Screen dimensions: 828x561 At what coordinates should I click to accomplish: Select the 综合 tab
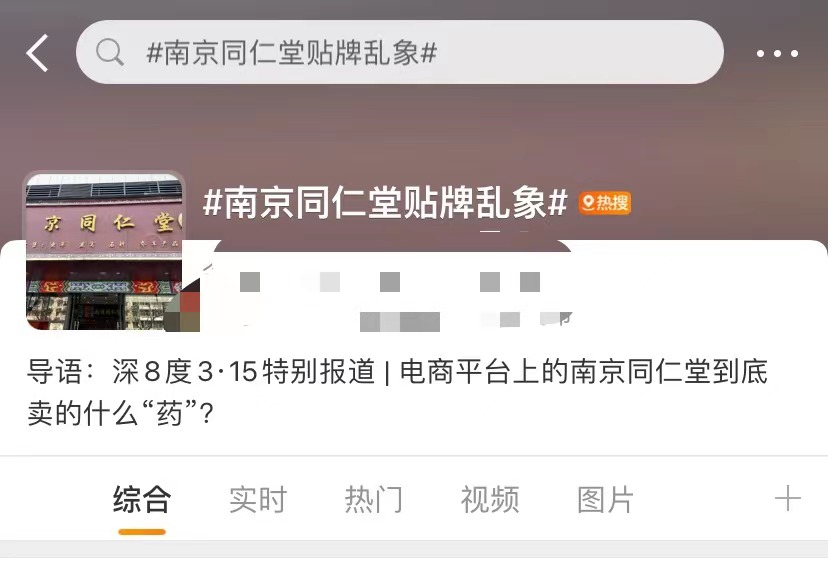[x=142, y=499]
